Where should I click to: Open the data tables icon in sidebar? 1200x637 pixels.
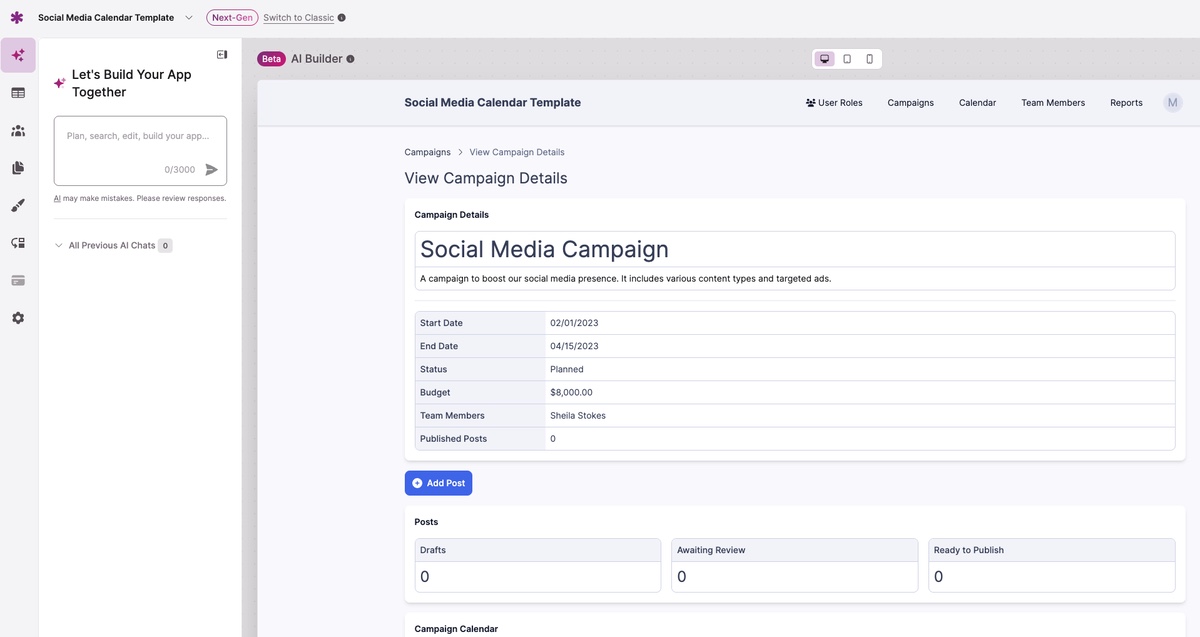click(18, 93)
